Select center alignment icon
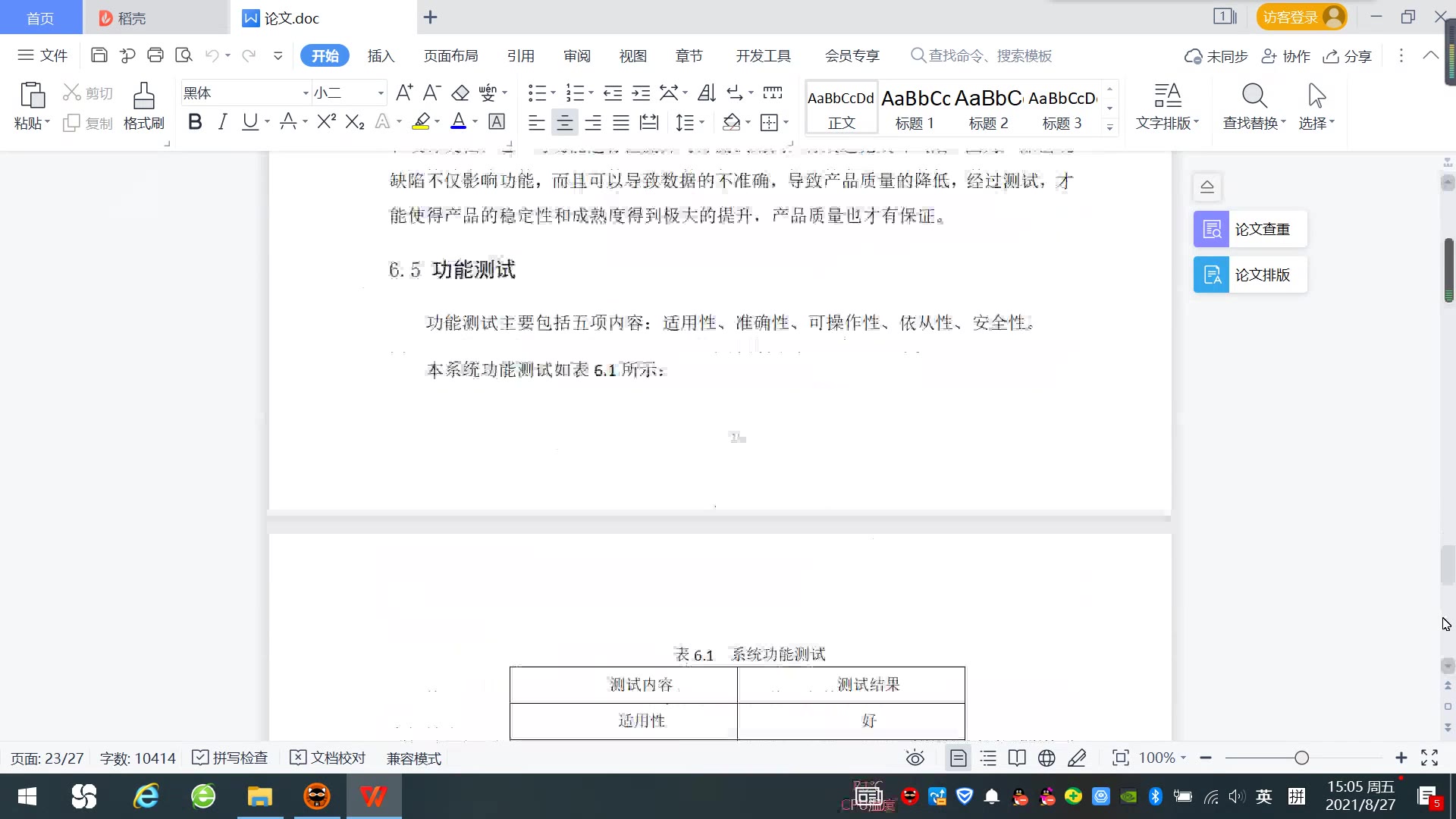The height and width of the screenshot is (819, 1456). click(x=564, y=122)
